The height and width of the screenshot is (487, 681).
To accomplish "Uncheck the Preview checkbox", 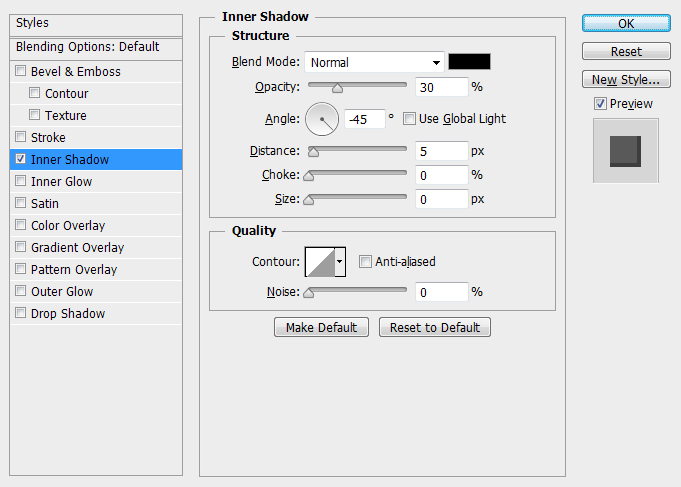I will click(x=600, y=104).
